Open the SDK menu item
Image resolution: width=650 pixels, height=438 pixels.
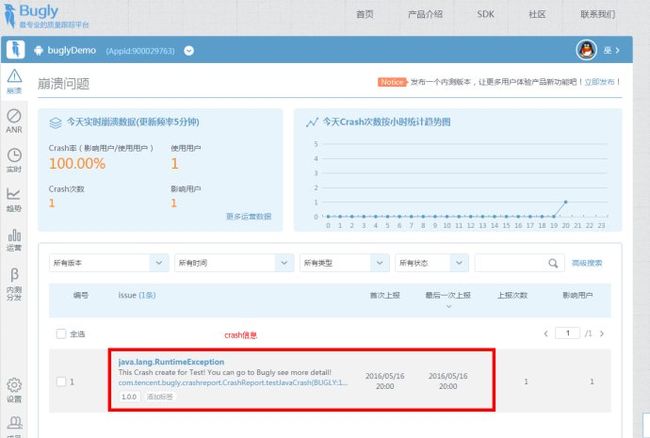click(485, 14)
